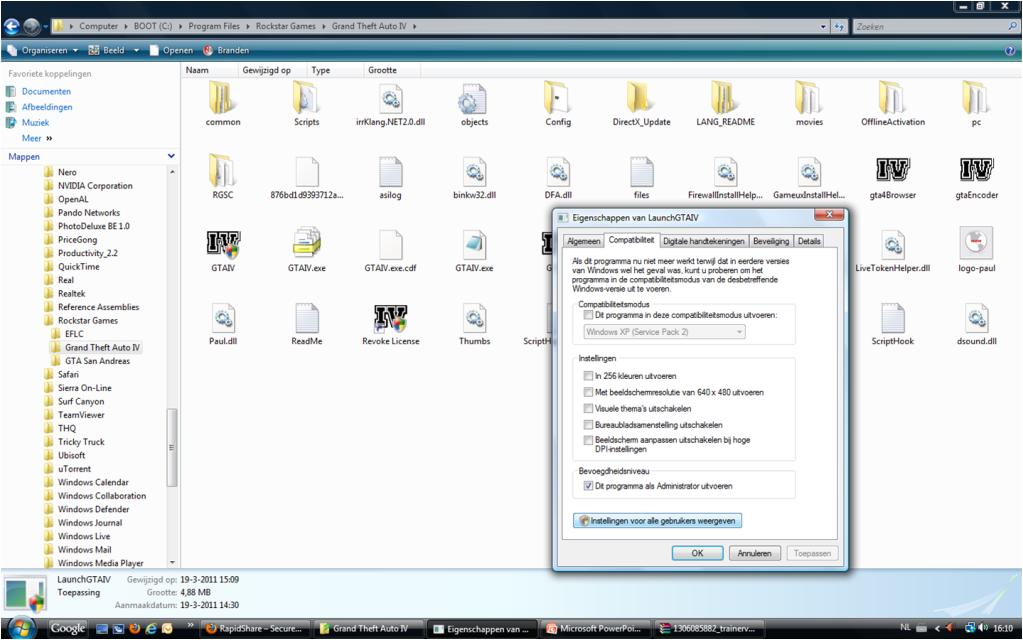The height and width of the screenshot is (640, 1023).
Task: Switch to the Algemeen tab
Action: coord(583,241)
